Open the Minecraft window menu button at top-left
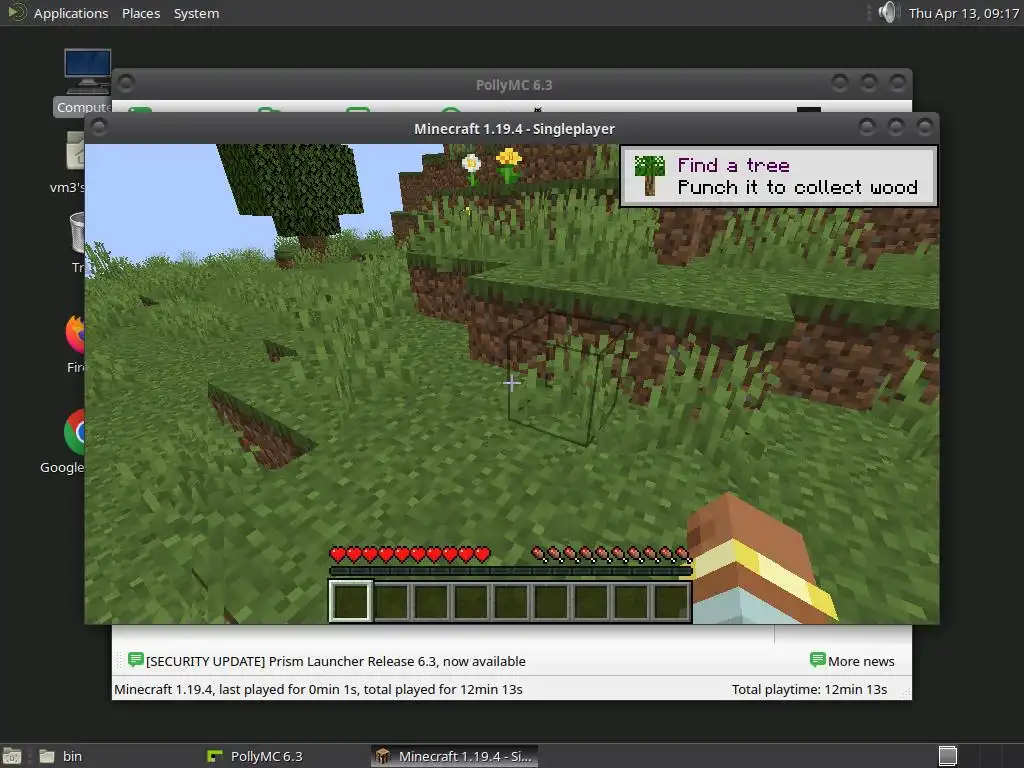The image size is (1024, 768). [99, 127]
